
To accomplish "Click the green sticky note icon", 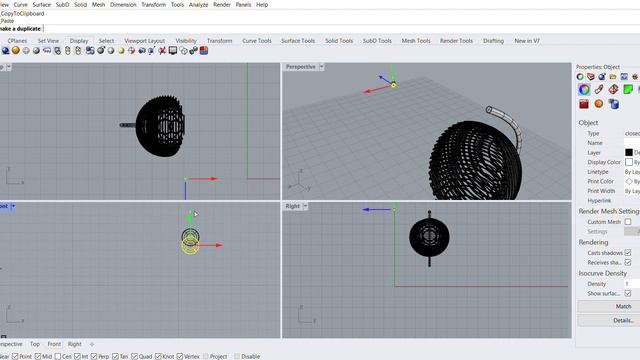I will pyautogui.click(x=628, y=89).
